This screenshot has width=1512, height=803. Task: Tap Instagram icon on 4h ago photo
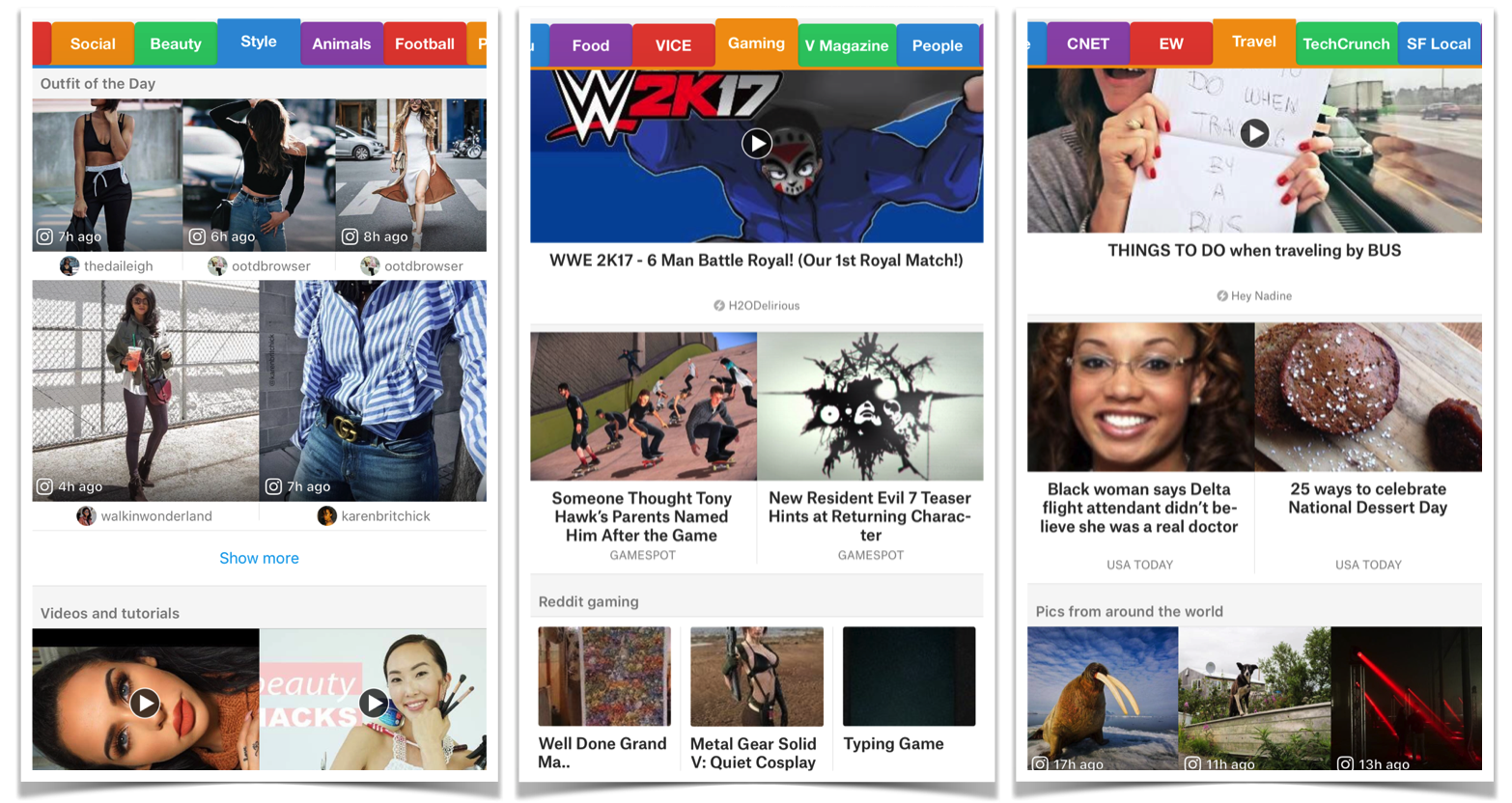44,486
